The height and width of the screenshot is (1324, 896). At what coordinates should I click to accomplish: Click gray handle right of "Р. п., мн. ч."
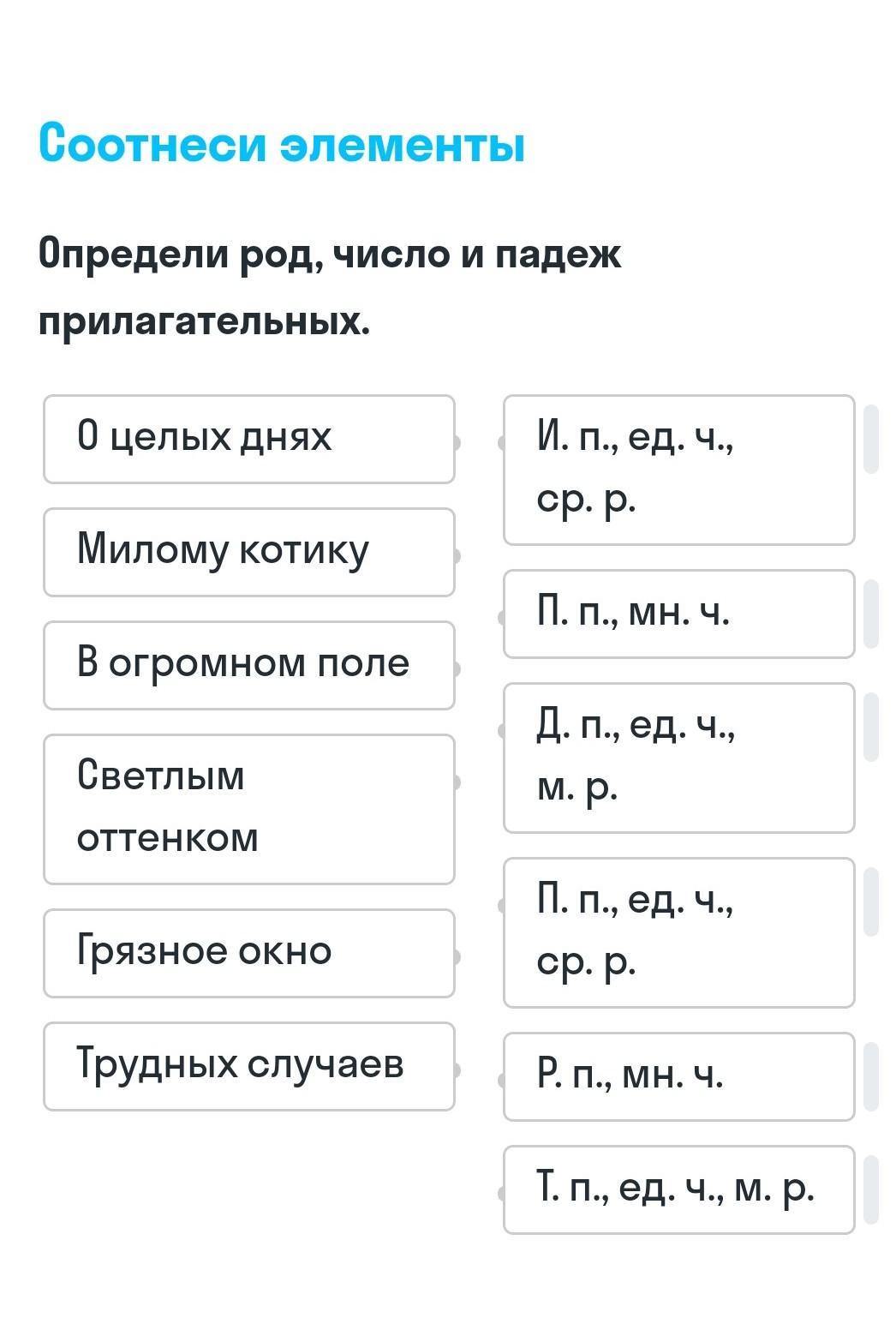[x=871, y=1076]
